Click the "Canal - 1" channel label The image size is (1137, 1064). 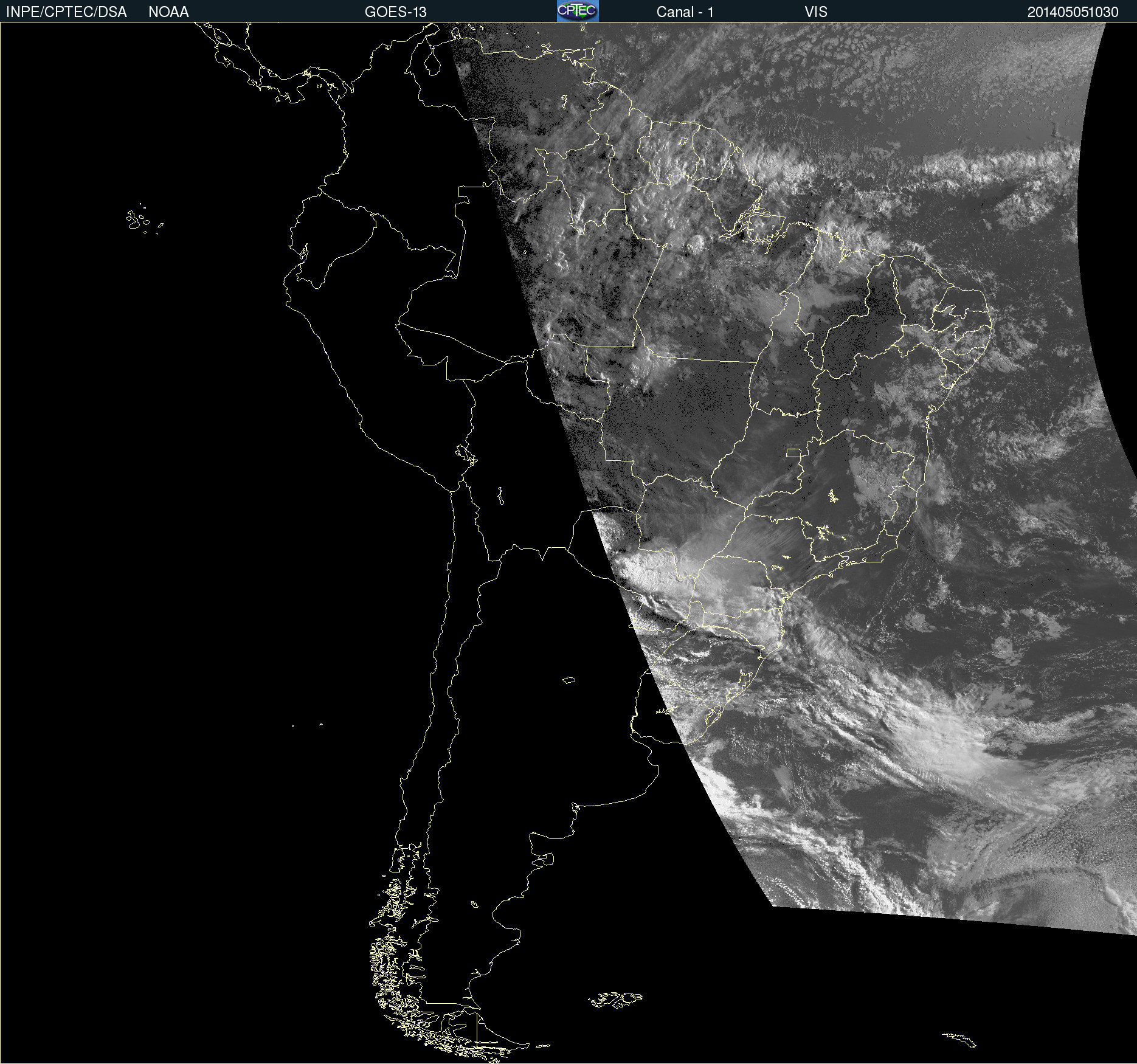685,12
